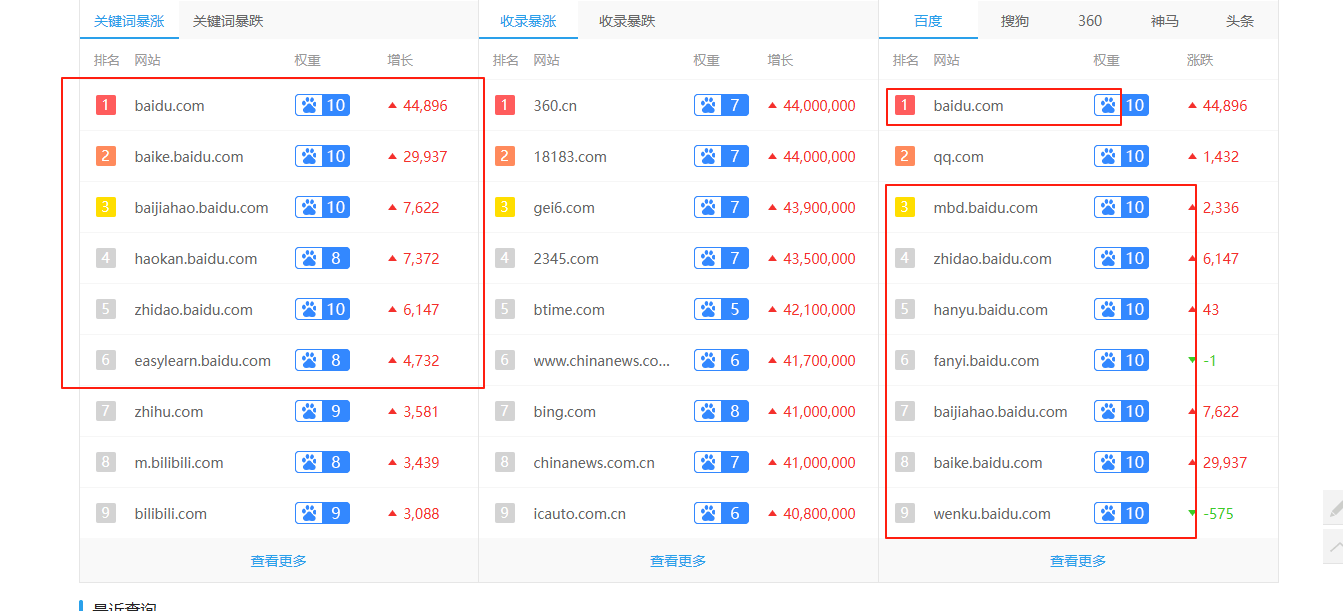Click the back-to-top arrow icon at the right edge

click(1333, 546)
